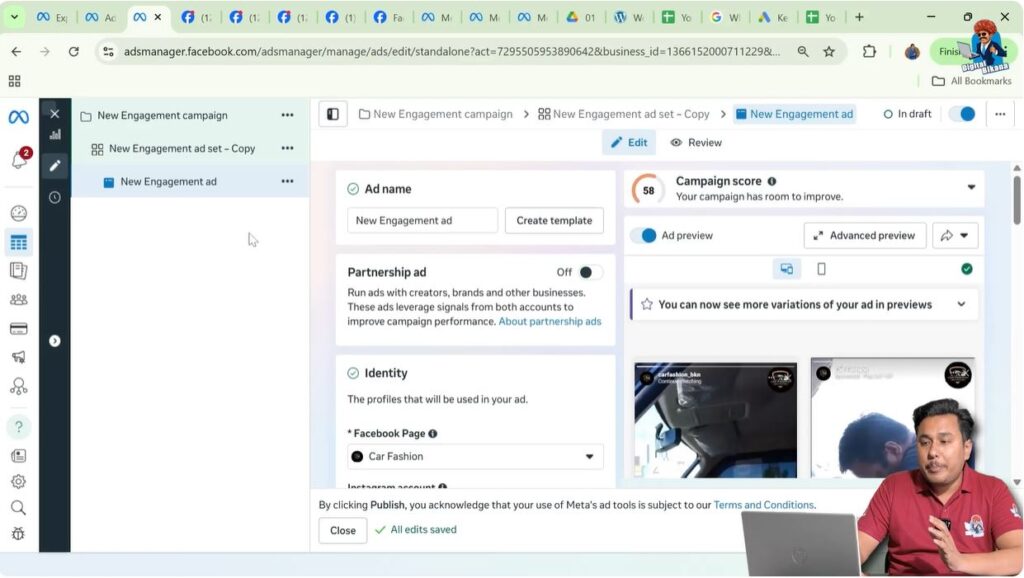Screen dimensions: 1024x578
Task: Open Chrome extensions puzzle icon
Action: 869,52
